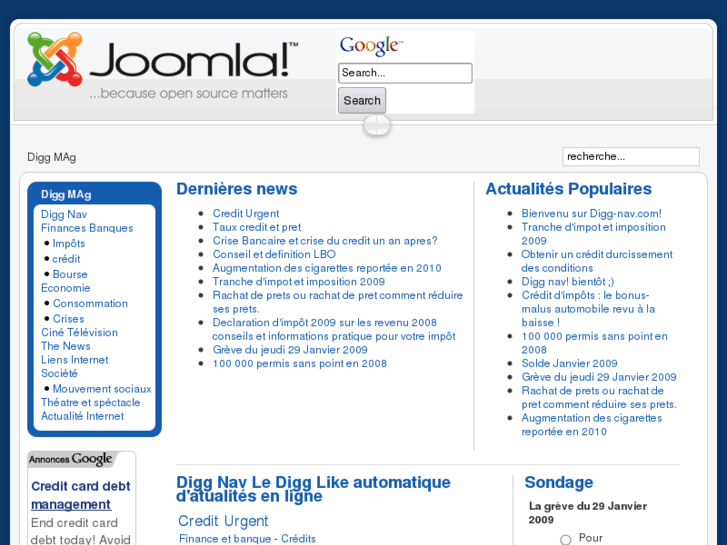
Task: Open the Credit Urgent article title
Action: tap(223, 521)
